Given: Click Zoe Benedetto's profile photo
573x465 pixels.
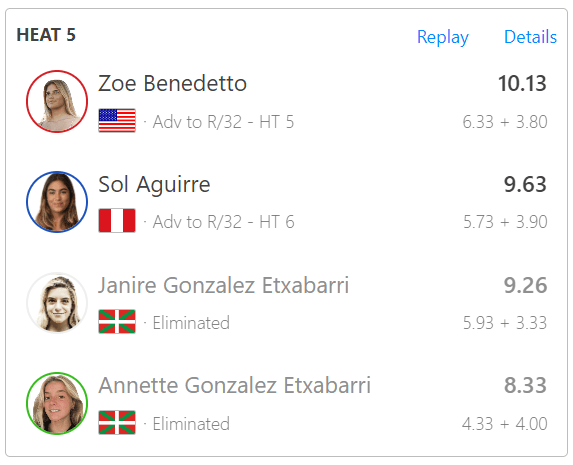Looking at the screenshot, I should pyautogui.click(x=57, y=101).
